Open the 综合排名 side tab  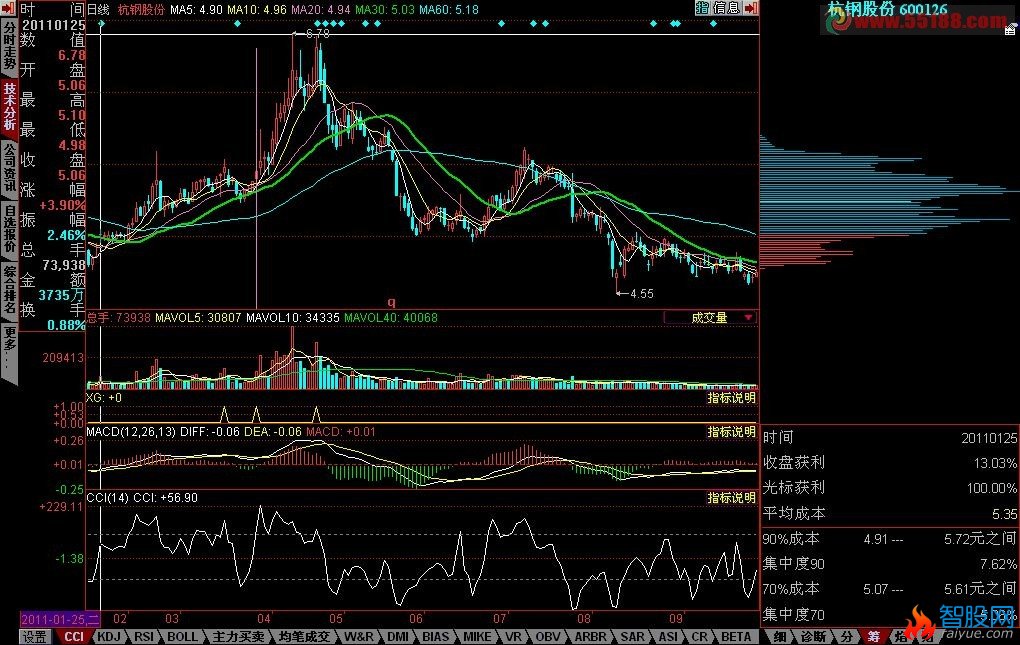click(9, 289)
